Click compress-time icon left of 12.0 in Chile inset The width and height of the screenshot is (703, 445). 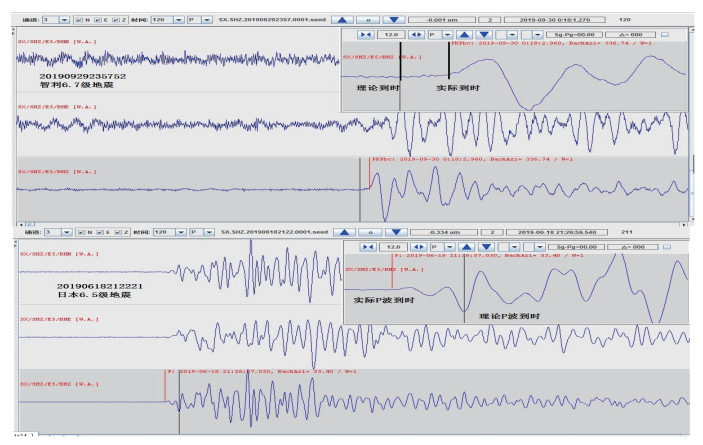(x=366, y=34)
